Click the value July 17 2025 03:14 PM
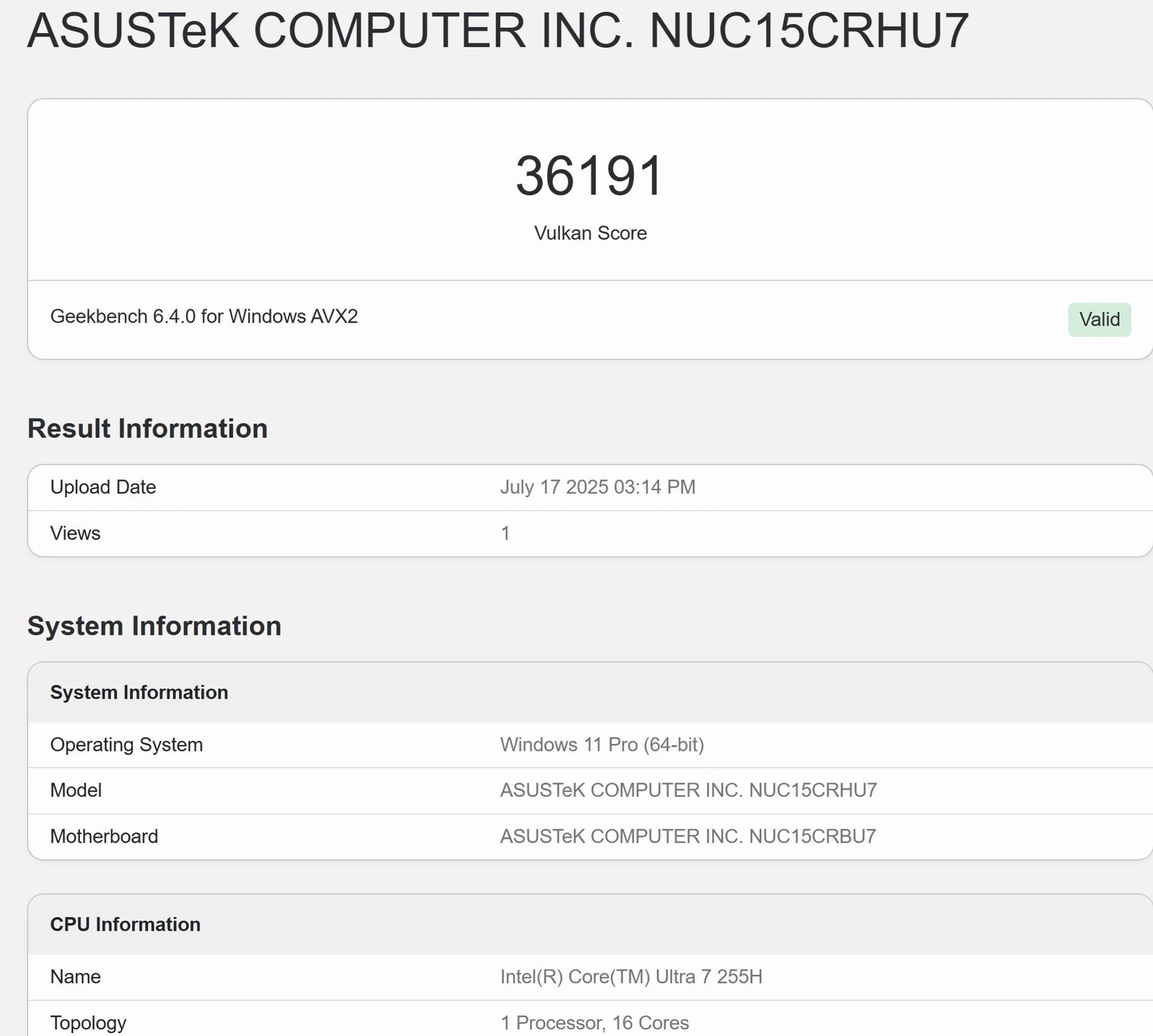 tap(598, 487)
